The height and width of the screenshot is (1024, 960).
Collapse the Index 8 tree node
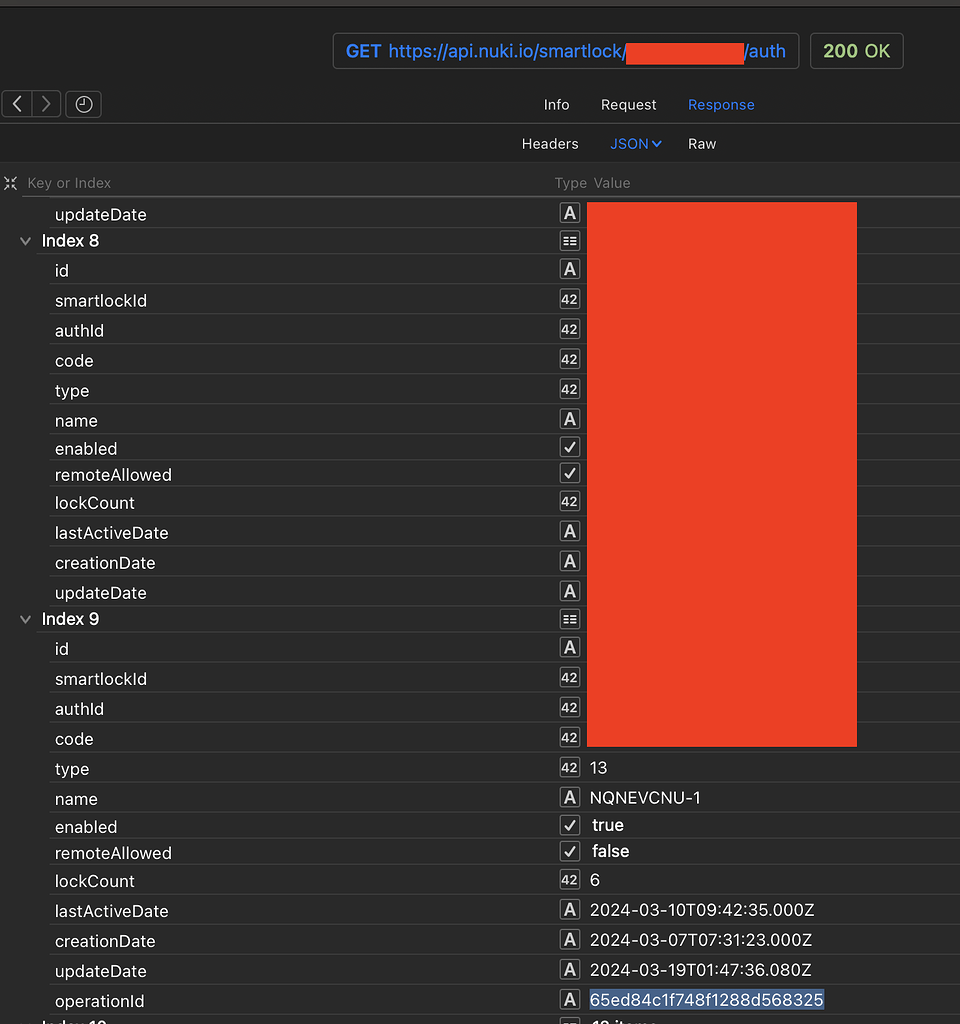(24, 240)
